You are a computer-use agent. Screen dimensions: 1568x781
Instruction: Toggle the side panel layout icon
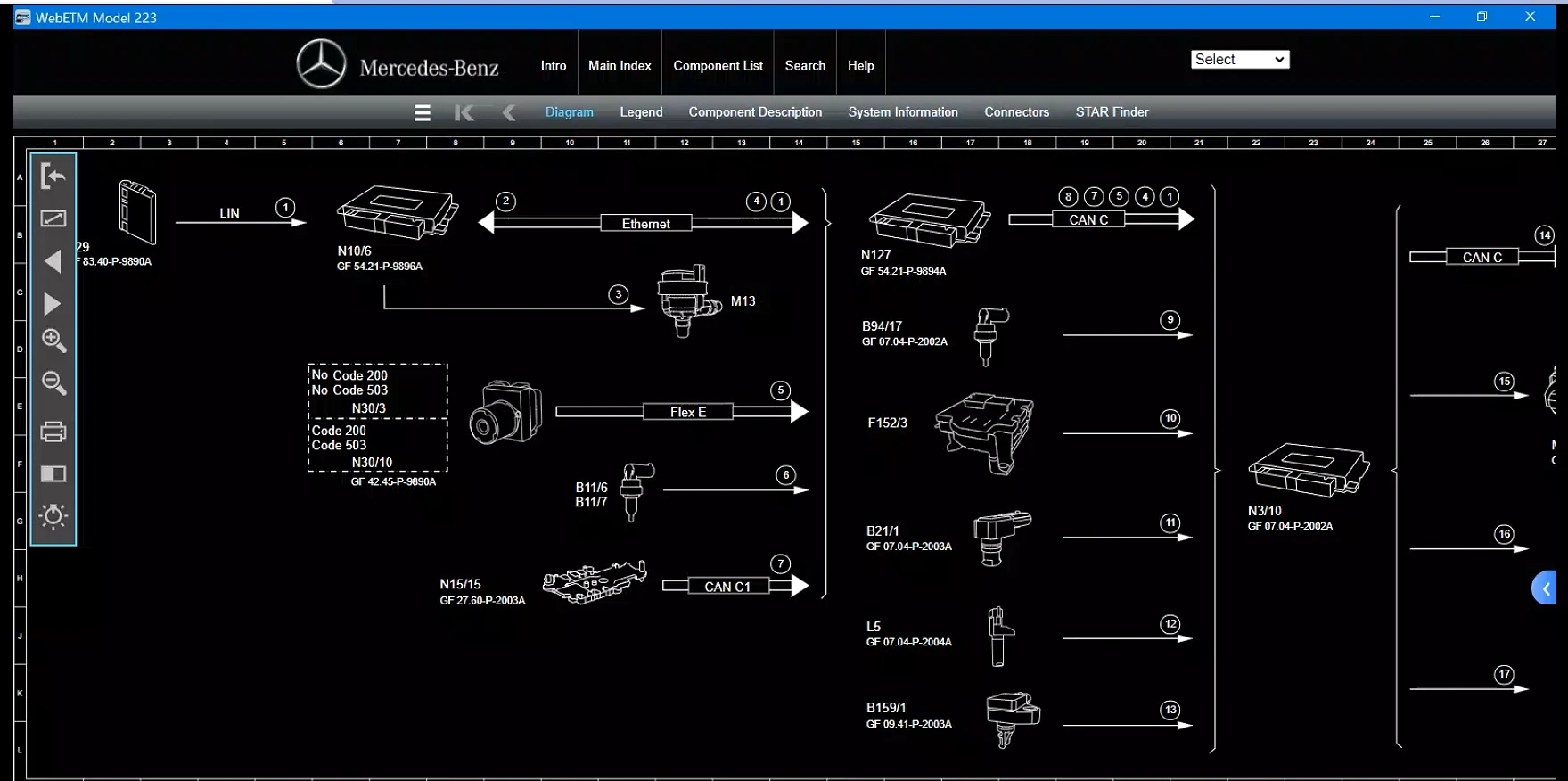53,473
